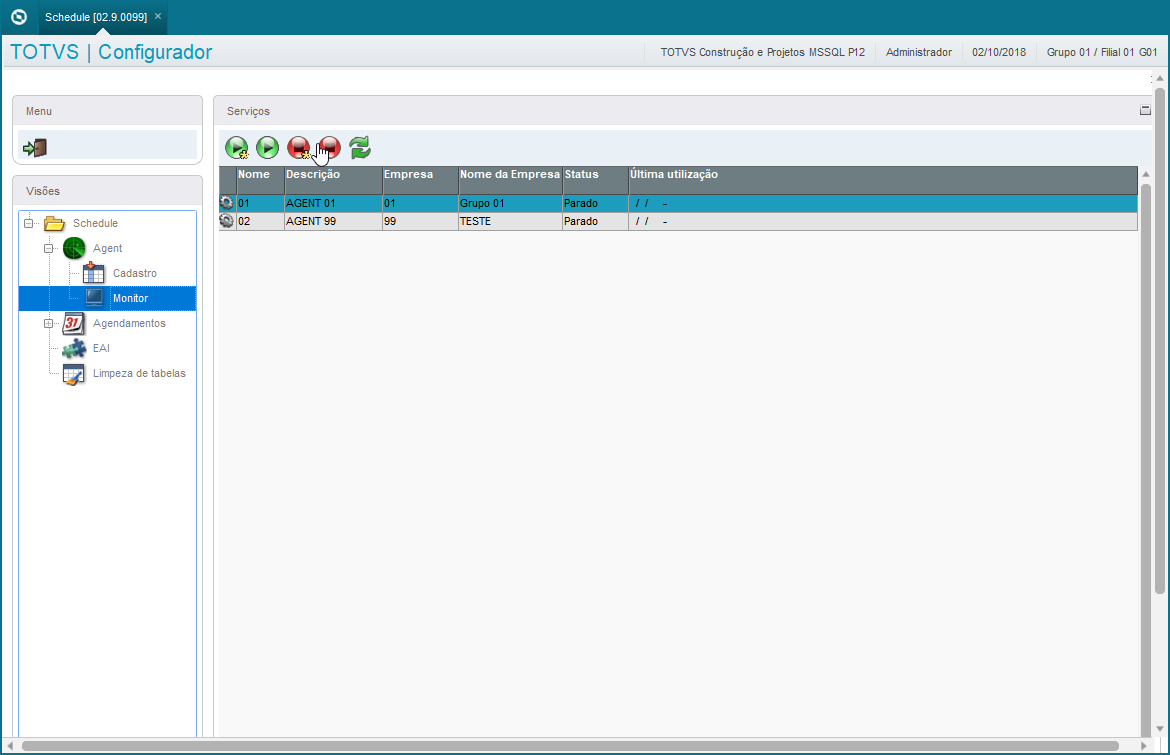The width and height of the screenshot is (1170, 755).
Task: Open EAI in the tree
Action: pyautogui.click(x=101, y=348)
